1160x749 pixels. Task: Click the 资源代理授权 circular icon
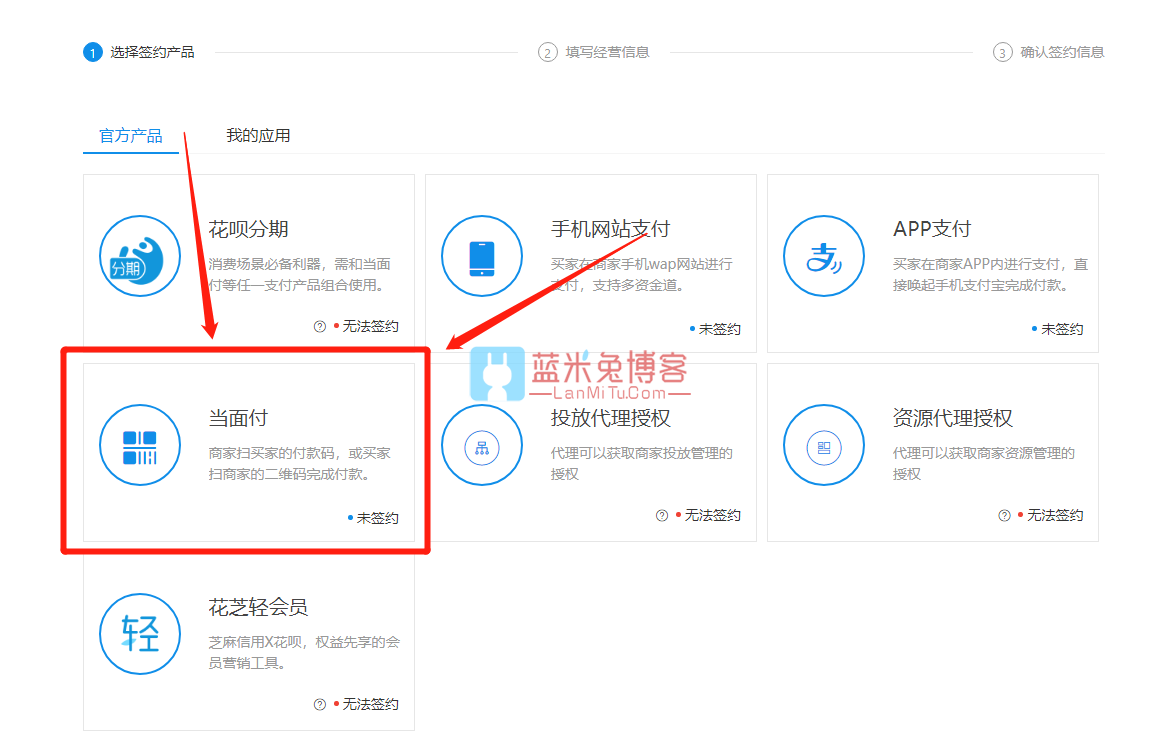(823, 445)
